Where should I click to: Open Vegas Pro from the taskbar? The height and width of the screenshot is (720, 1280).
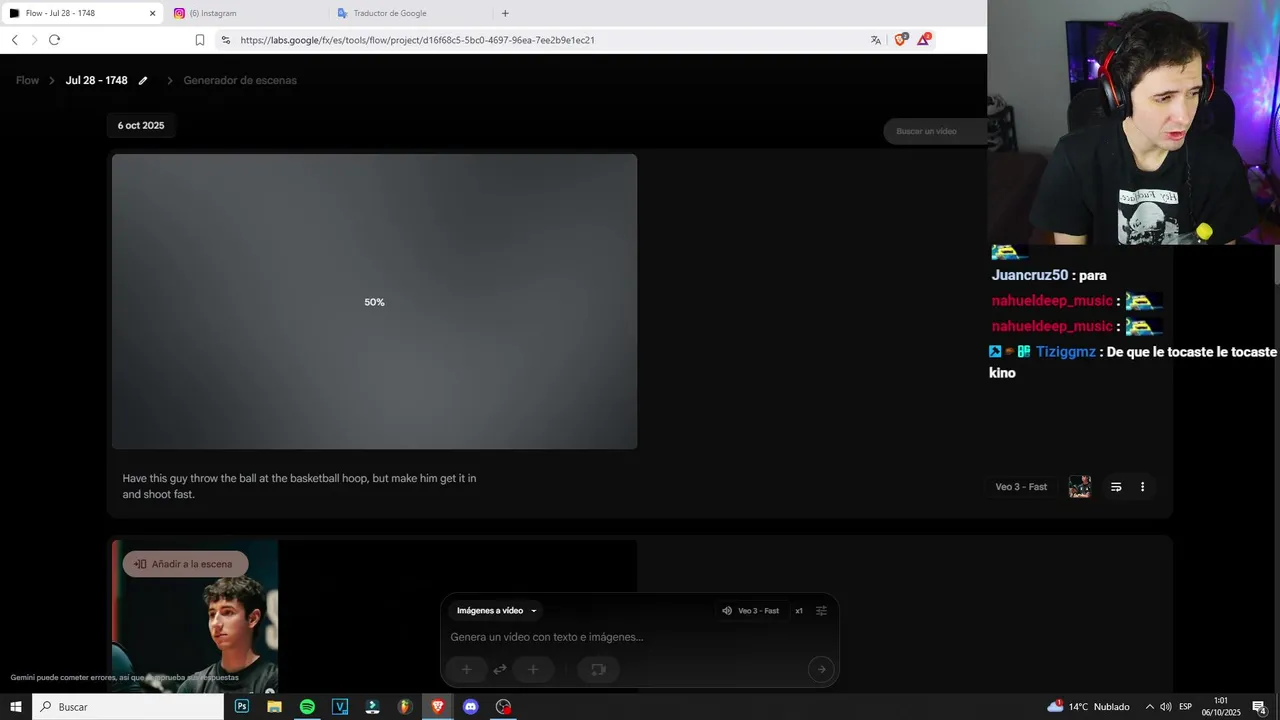(340, 707)
